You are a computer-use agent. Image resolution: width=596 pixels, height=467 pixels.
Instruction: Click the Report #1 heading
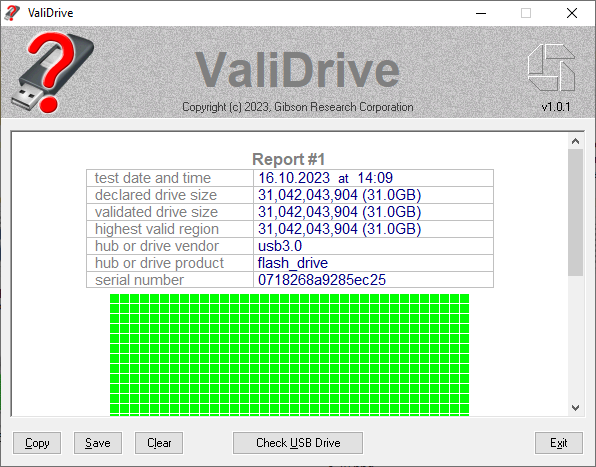[x=288, y=159]
